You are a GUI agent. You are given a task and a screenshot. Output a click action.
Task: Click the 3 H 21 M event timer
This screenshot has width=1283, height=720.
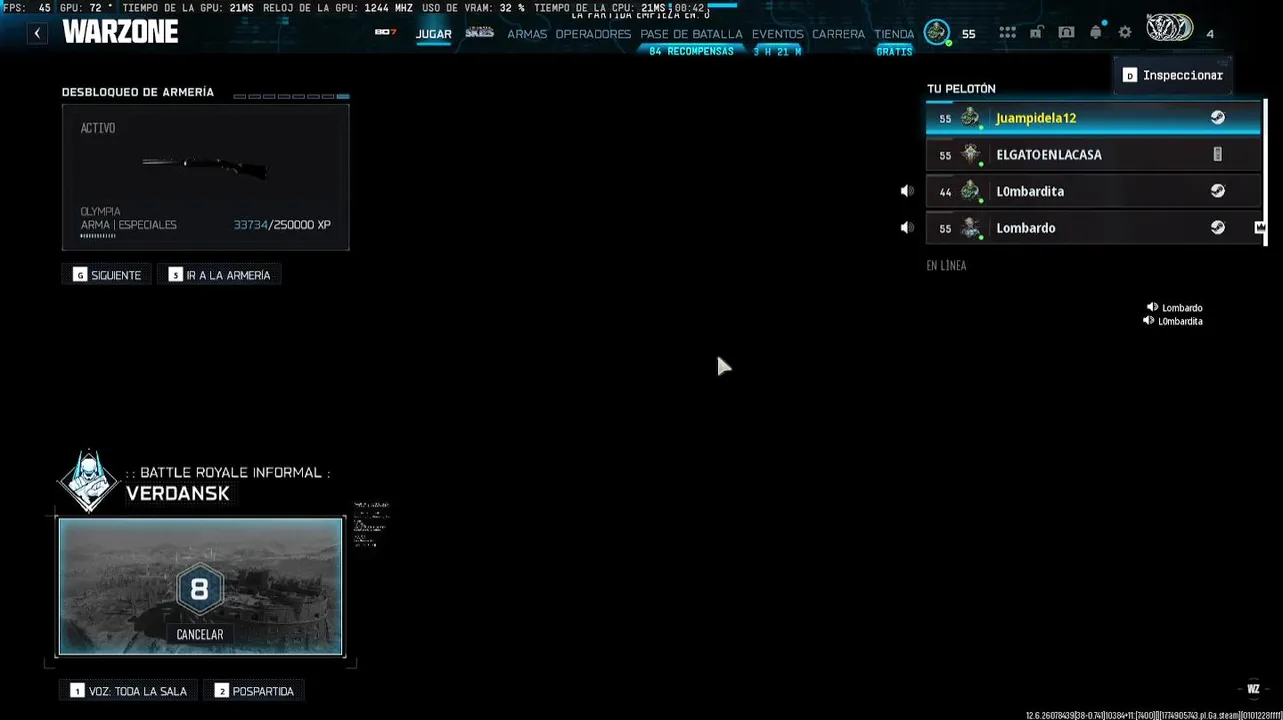point(777,51)
